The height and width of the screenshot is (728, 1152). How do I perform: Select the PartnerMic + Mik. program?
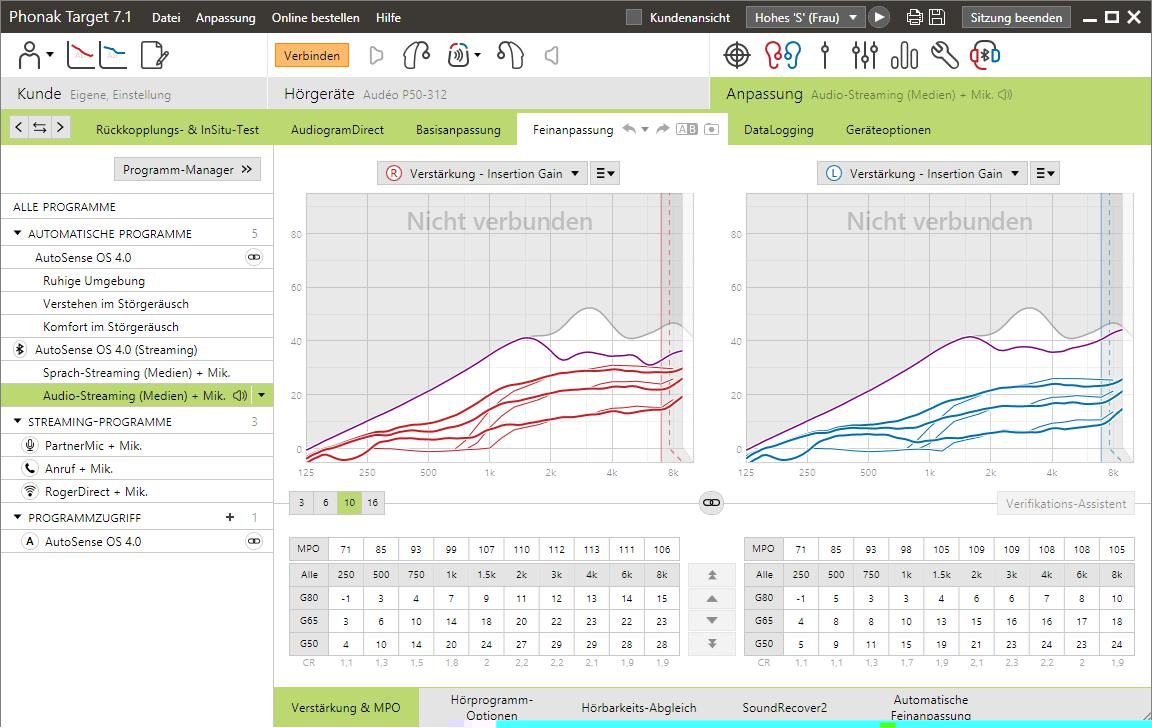click(x=93, y=446)
